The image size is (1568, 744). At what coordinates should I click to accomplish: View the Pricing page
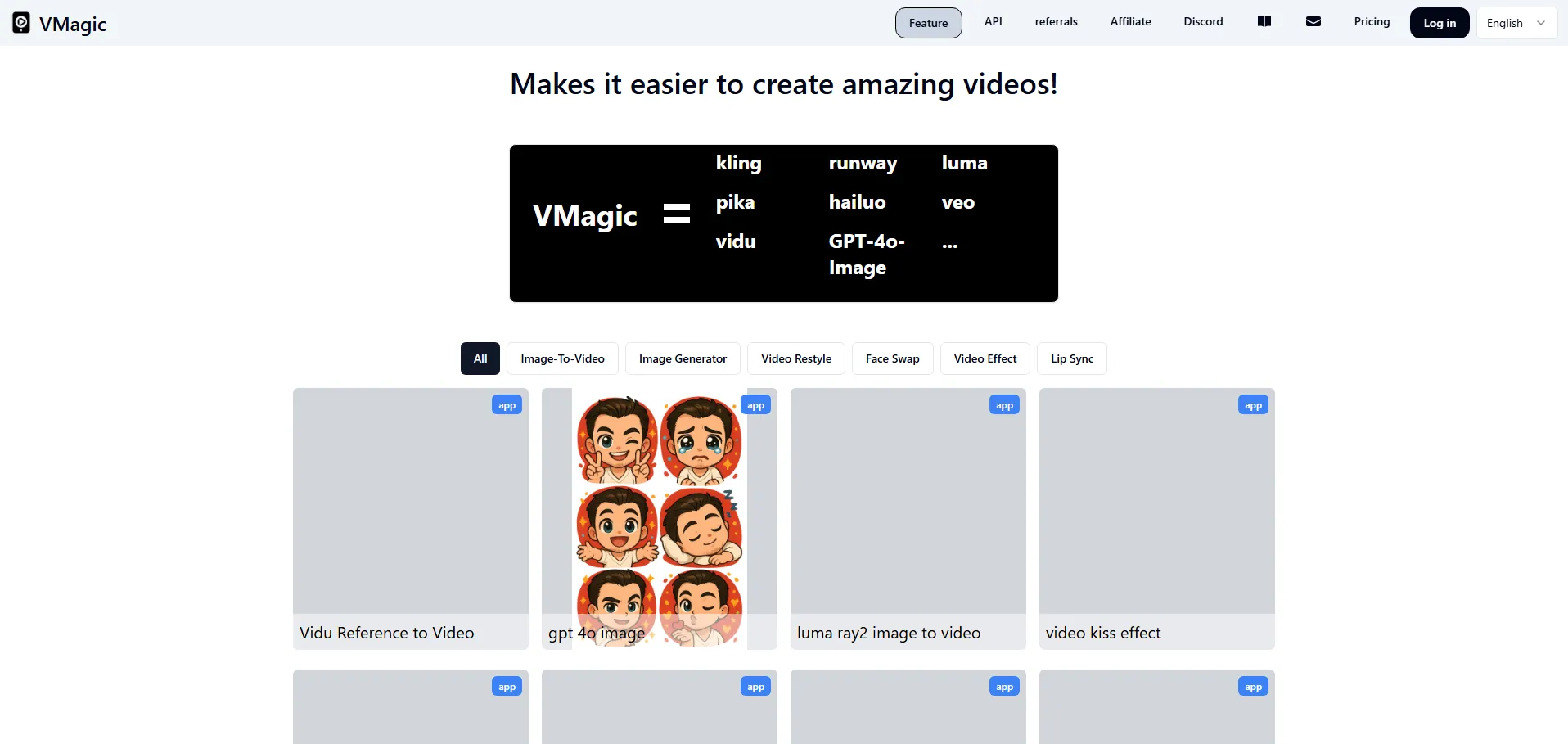pos(1372,22)
